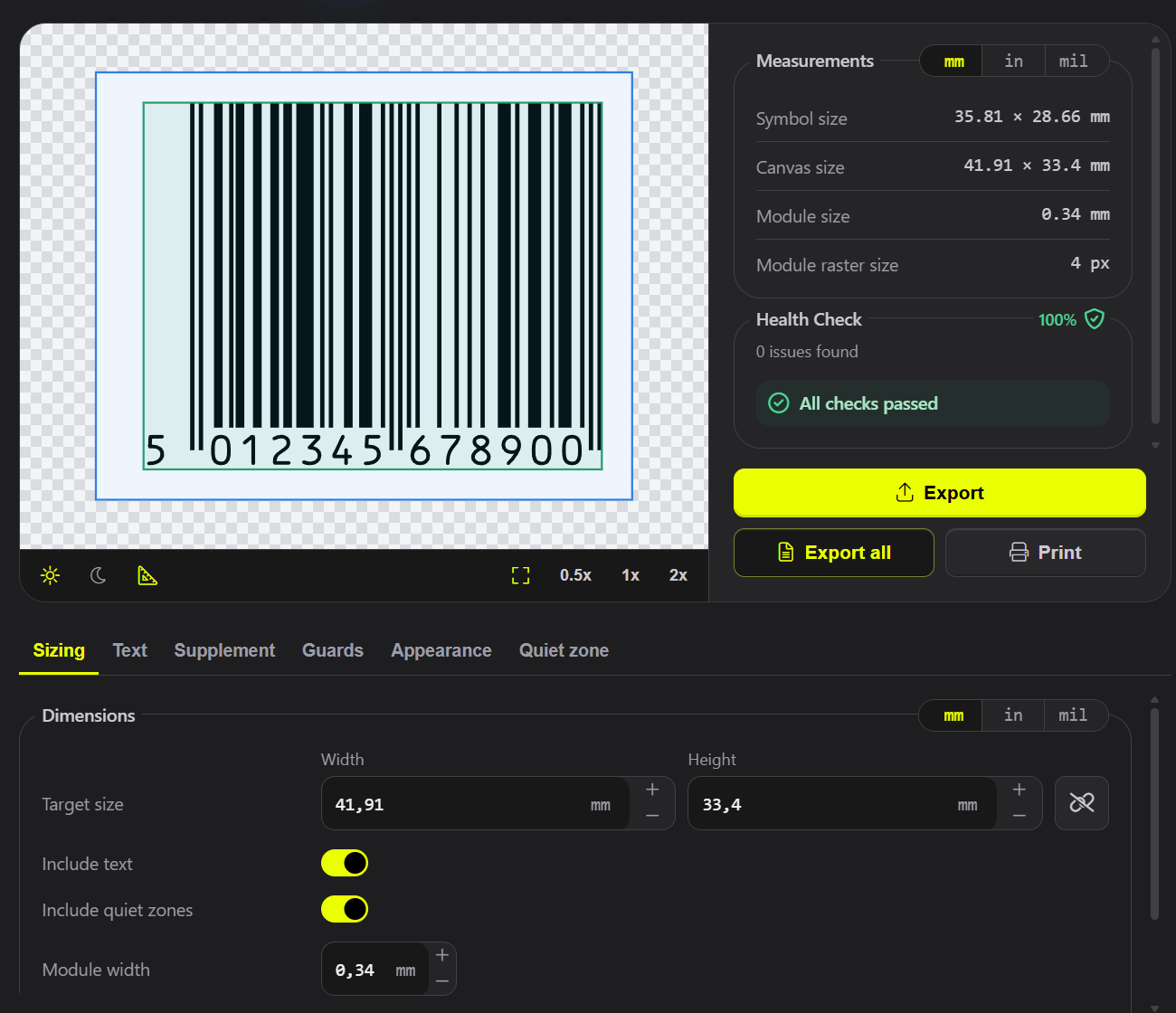This screenshot has width=1176, height=1013.
Task: Toggle the measurement ruler overlay icon
Action: pos(147,575)
